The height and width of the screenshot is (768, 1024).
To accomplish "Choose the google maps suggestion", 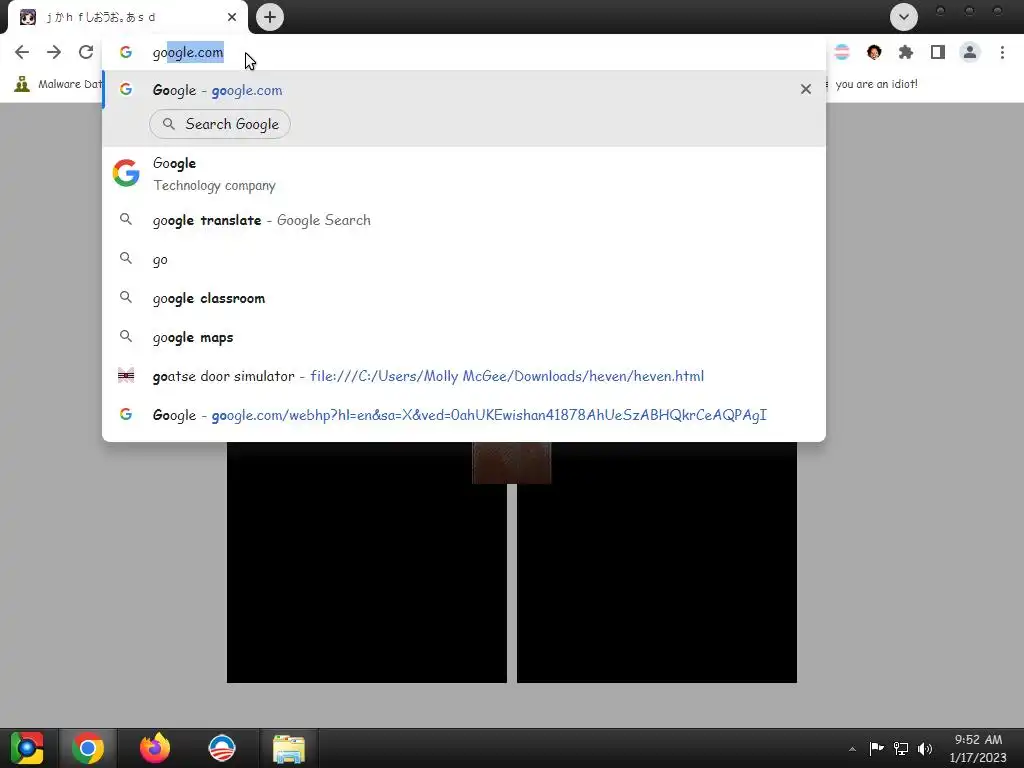I will [464, 337].
